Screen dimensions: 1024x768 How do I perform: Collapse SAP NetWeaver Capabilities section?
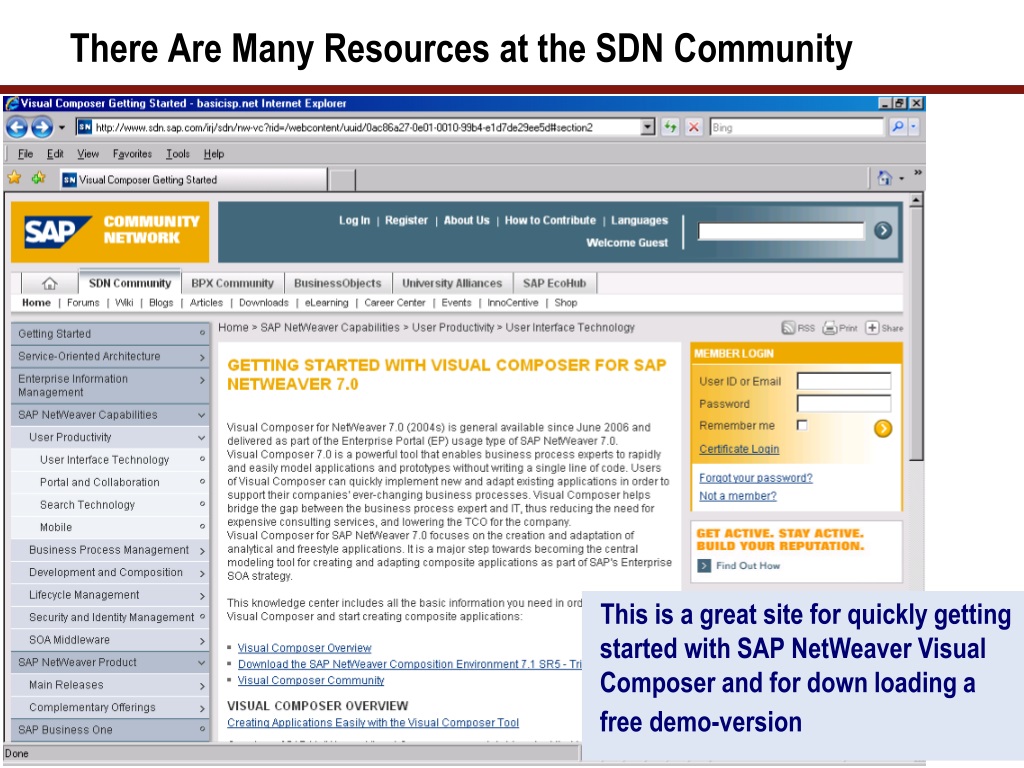click(202, 415)
